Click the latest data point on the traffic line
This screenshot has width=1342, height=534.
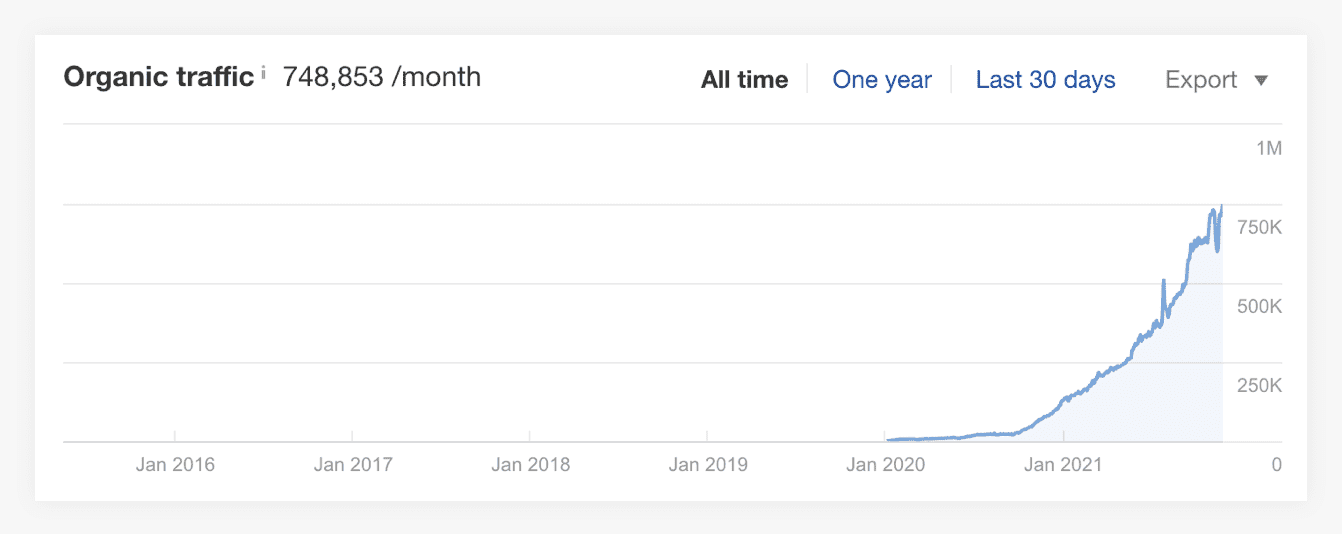pyautogui.click(x=1222, y=206)
